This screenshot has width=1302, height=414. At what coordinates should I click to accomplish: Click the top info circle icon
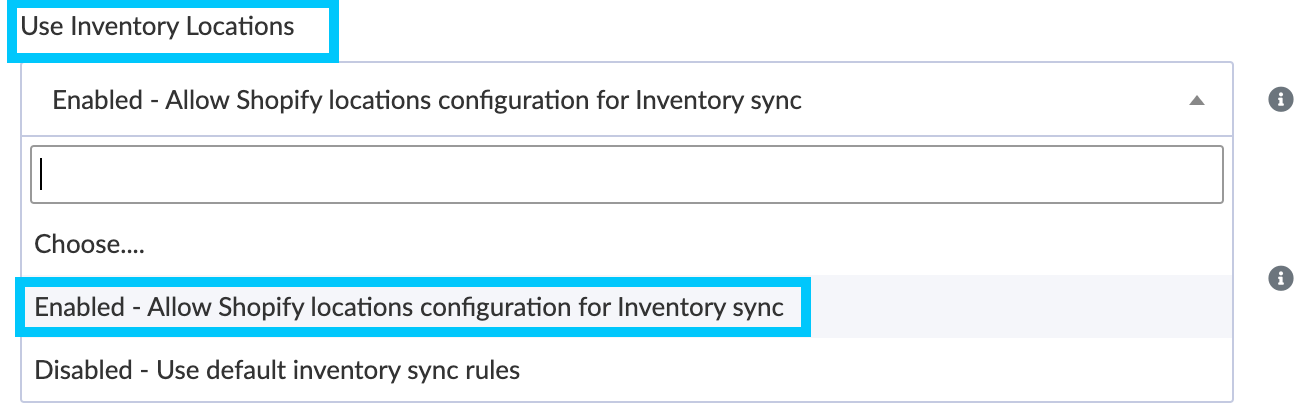pos(1280,100)
